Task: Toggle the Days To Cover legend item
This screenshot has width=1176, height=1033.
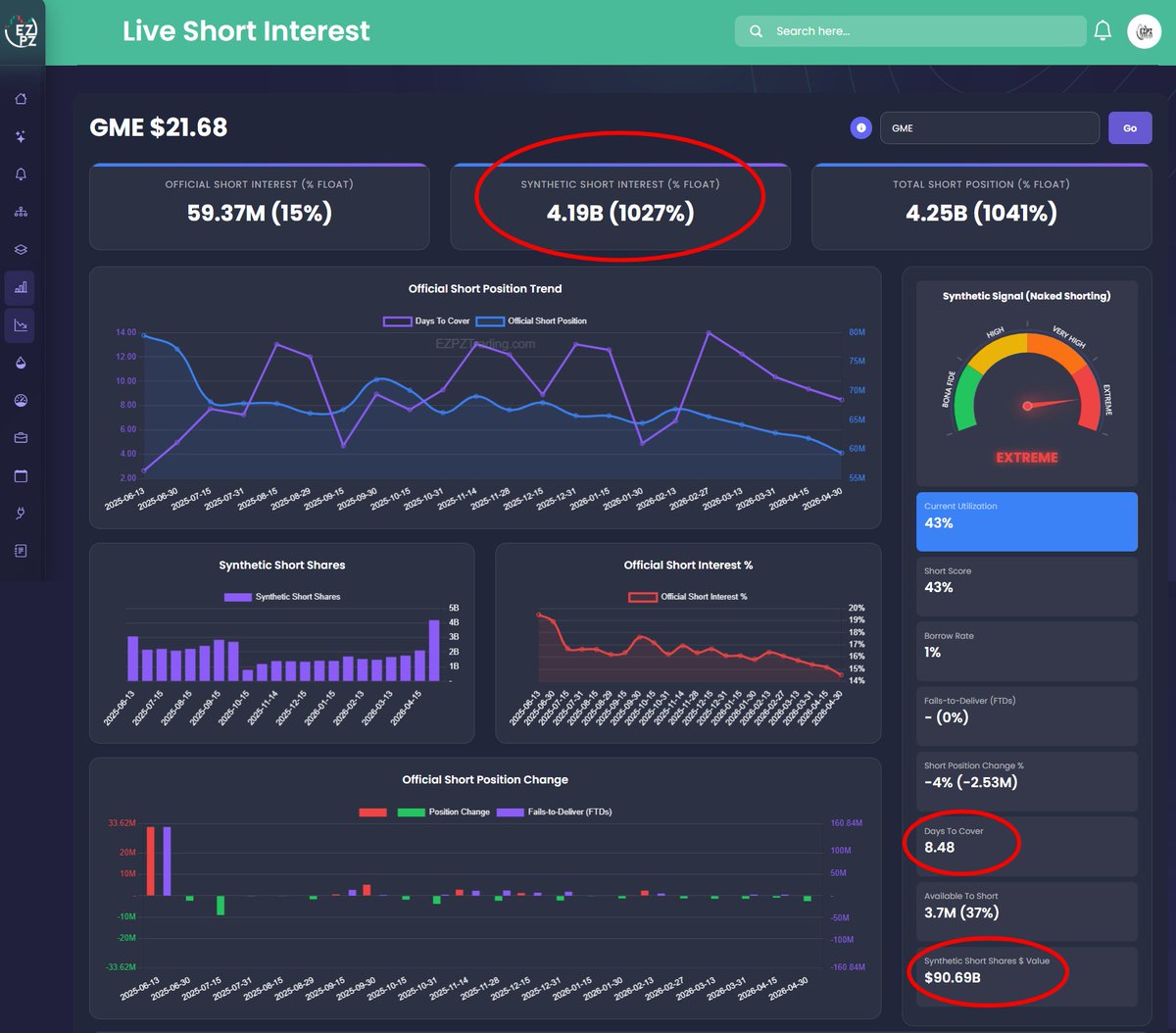Action: pyautogui.click(x=426, y=321)
